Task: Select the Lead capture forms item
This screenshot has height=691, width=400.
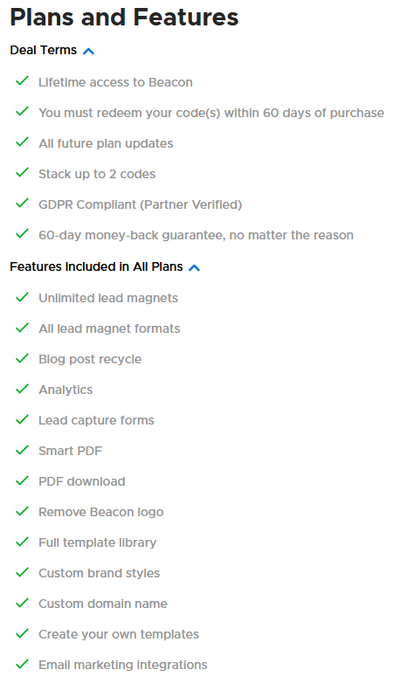Action: point(96,420)
